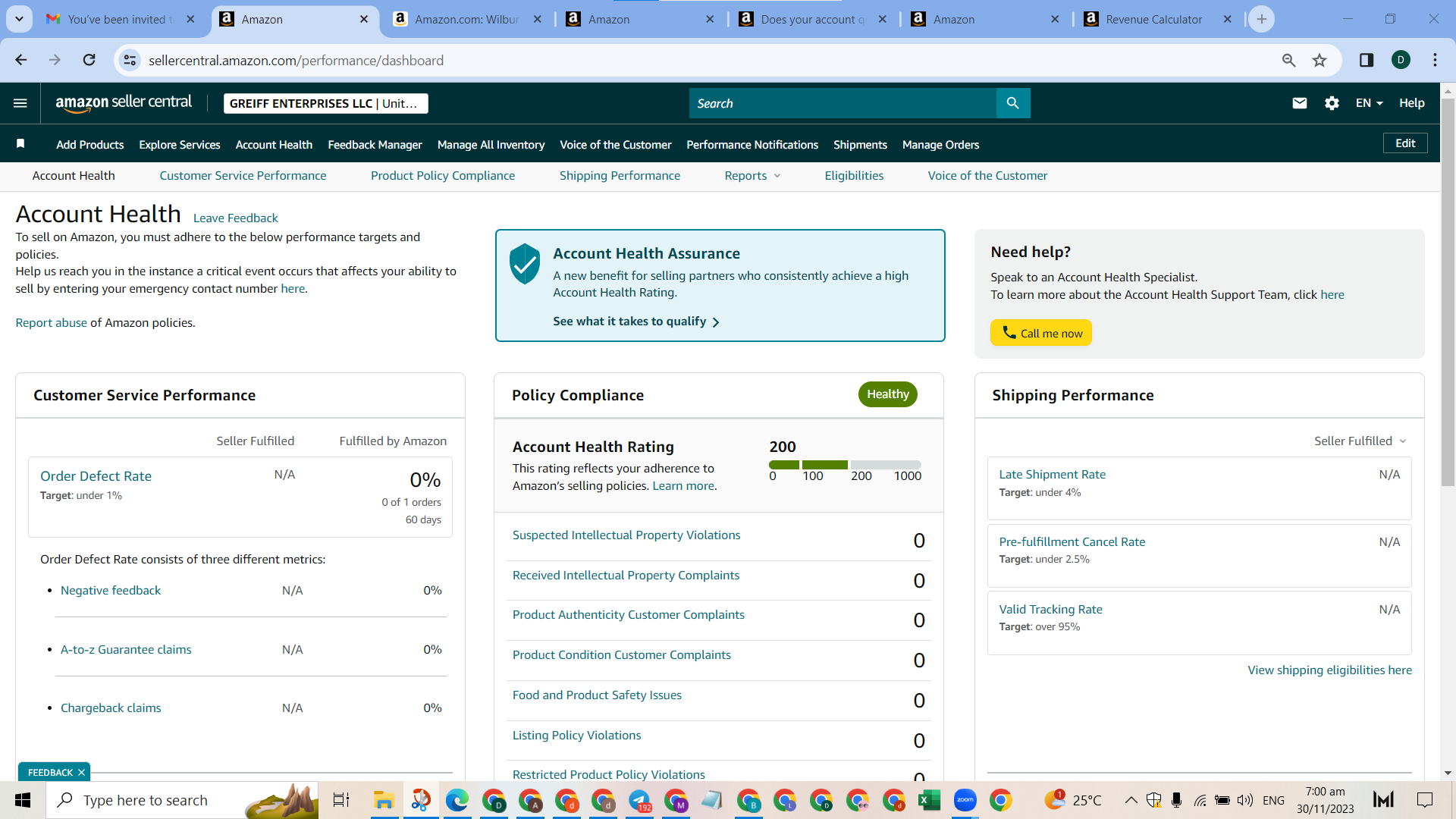Open Microsoft Edge from the taskbar

click(457, 800)
